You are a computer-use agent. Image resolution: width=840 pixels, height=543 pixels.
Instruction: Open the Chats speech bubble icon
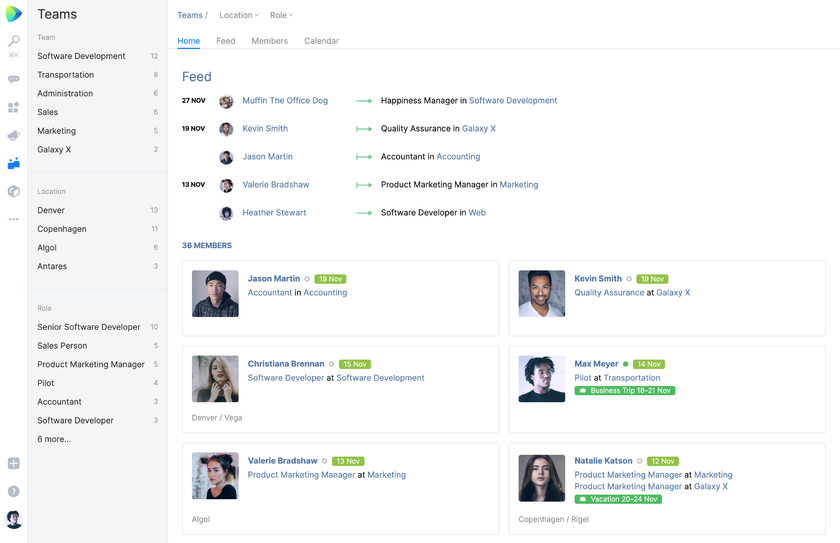coord(14,79)
